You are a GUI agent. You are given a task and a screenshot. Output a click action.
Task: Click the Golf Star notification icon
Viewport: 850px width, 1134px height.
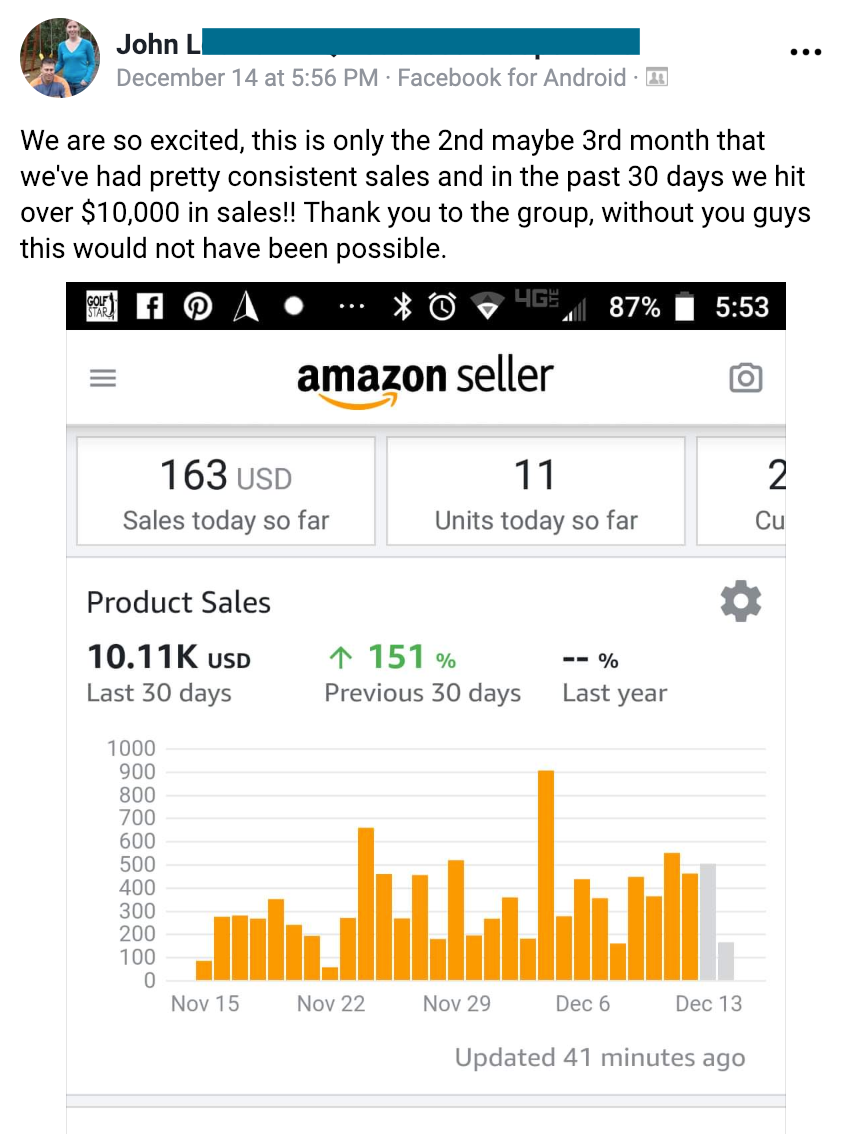(x=102, y=306)
